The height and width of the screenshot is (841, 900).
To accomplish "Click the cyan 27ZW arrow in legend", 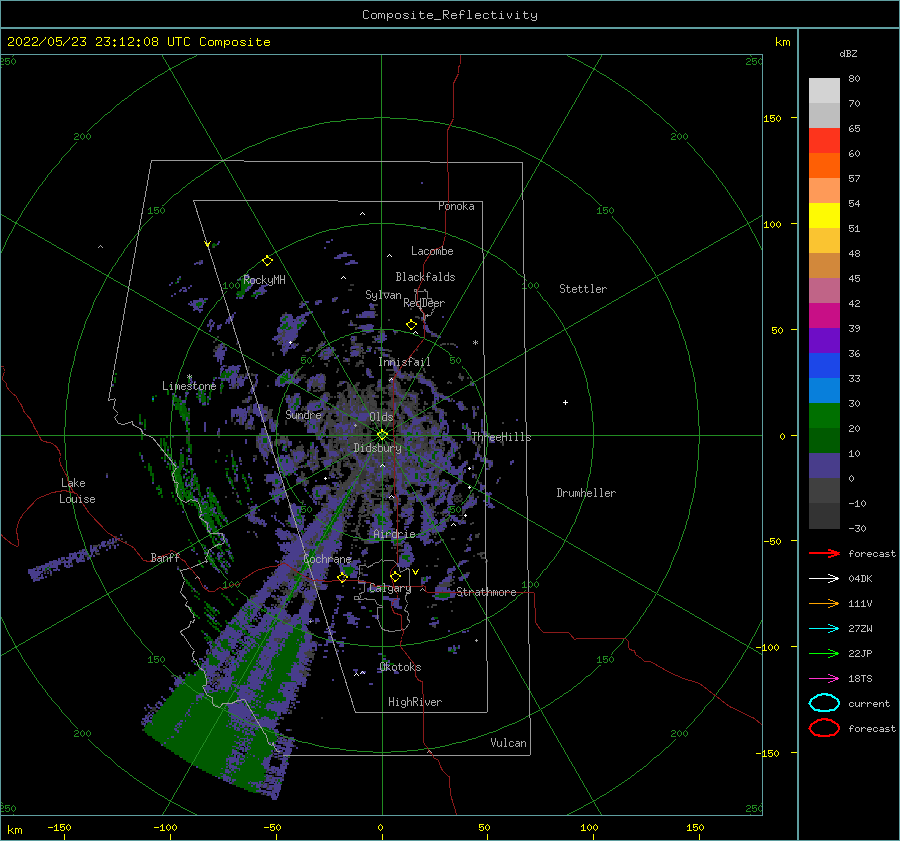I will [824, 629].
